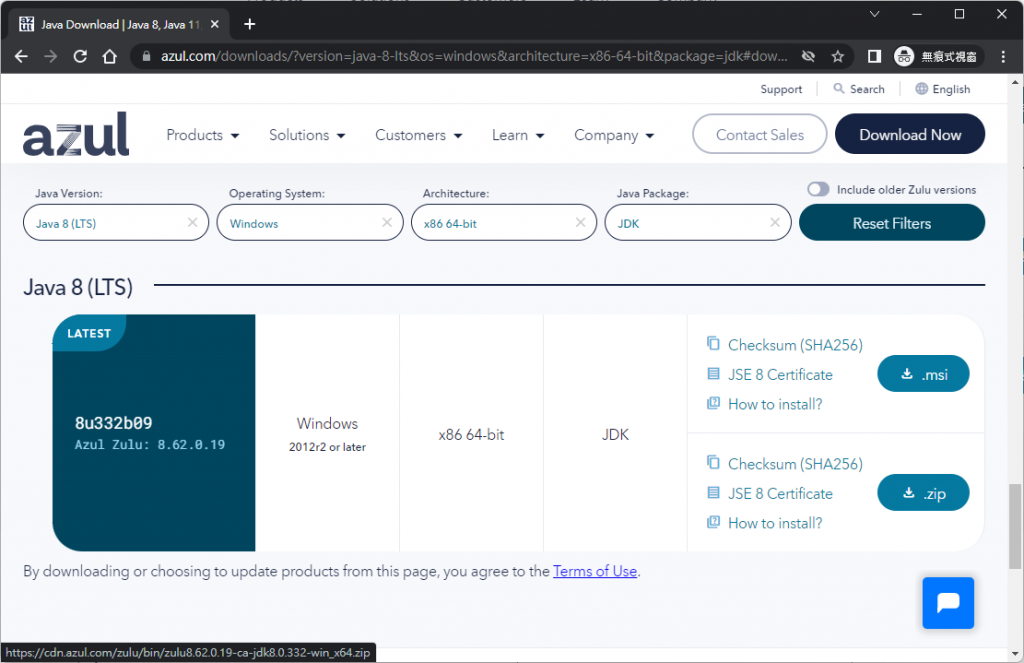Click the Azul Zulu: 8.62.0.19 text
This screenshot has width=1024, height=663.
[x=150, y=445]
